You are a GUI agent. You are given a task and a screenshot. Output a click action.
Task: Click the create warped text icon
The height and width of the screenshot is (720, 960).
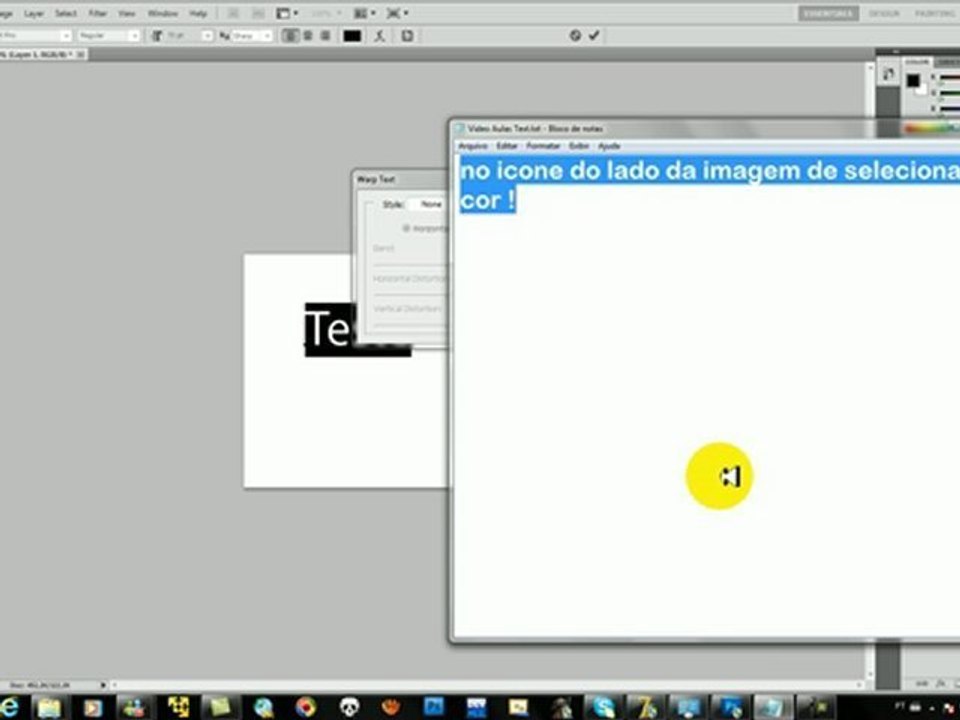[x=380, y=36]
